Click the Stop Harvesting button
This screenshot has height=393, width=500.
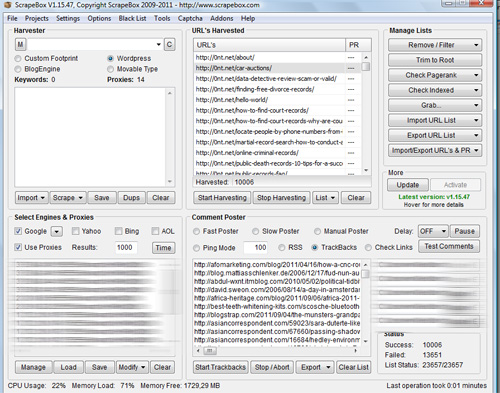[281, 198]
